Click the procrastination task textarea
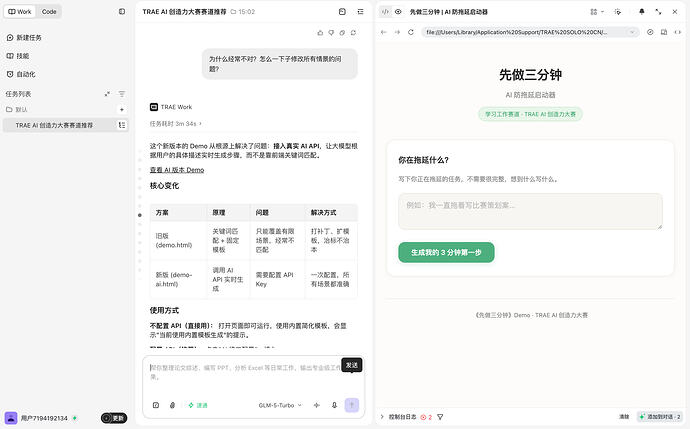 [530, 211]
